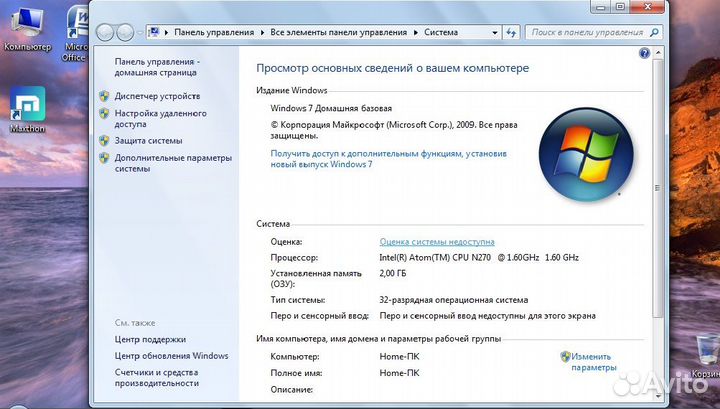720x409 pixels.
Task: Click the См. также heading
Action: (x=135, y=323)
